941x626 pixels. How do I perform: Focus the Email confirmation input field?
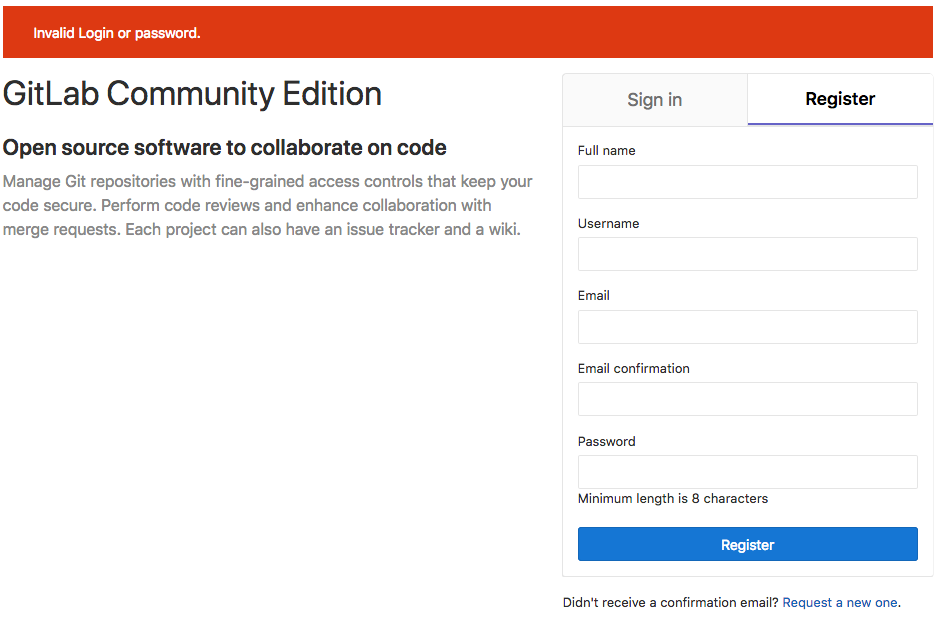pyautogui.click(x=748, y=399)
